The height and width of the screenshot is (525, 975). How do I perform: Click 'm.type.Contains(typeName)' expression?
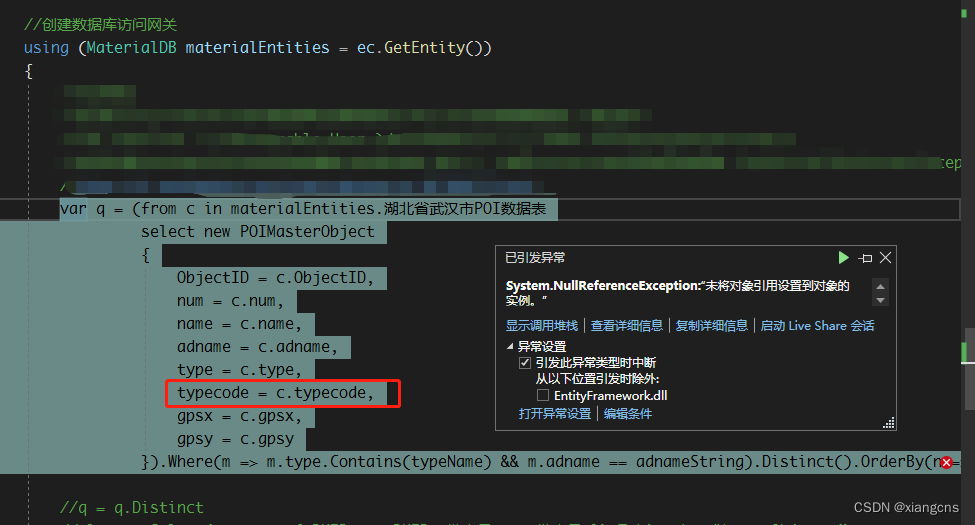click(379, 462)
